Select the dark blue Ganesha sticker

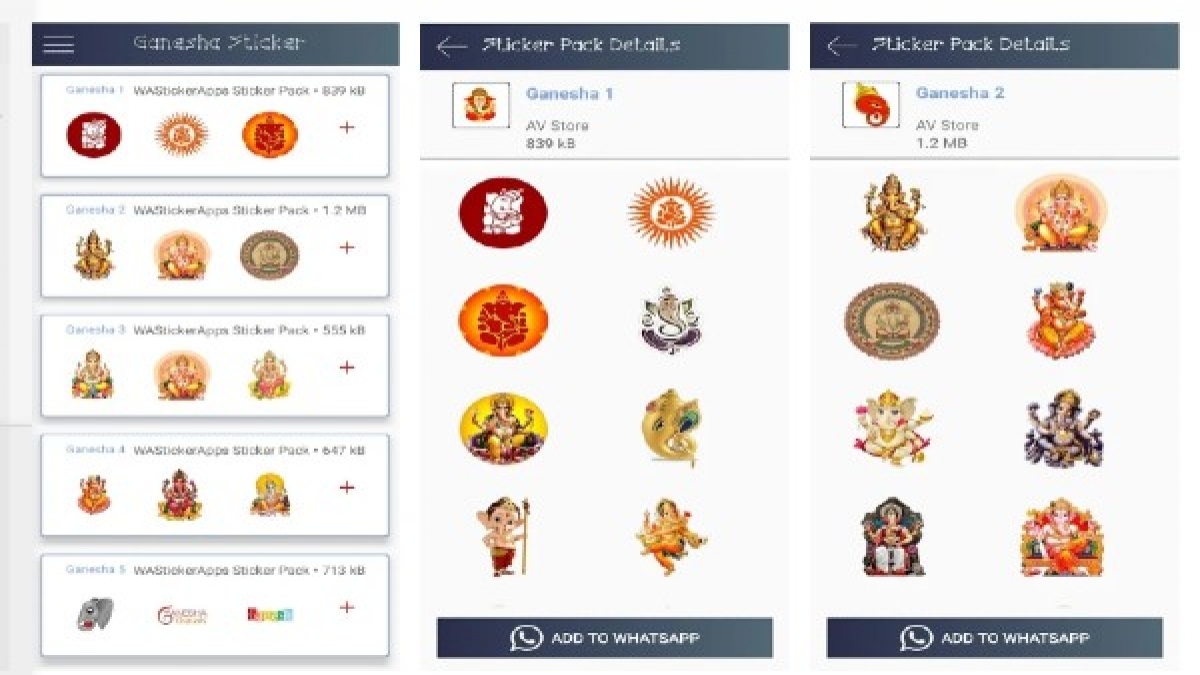tap(1063, 428)
